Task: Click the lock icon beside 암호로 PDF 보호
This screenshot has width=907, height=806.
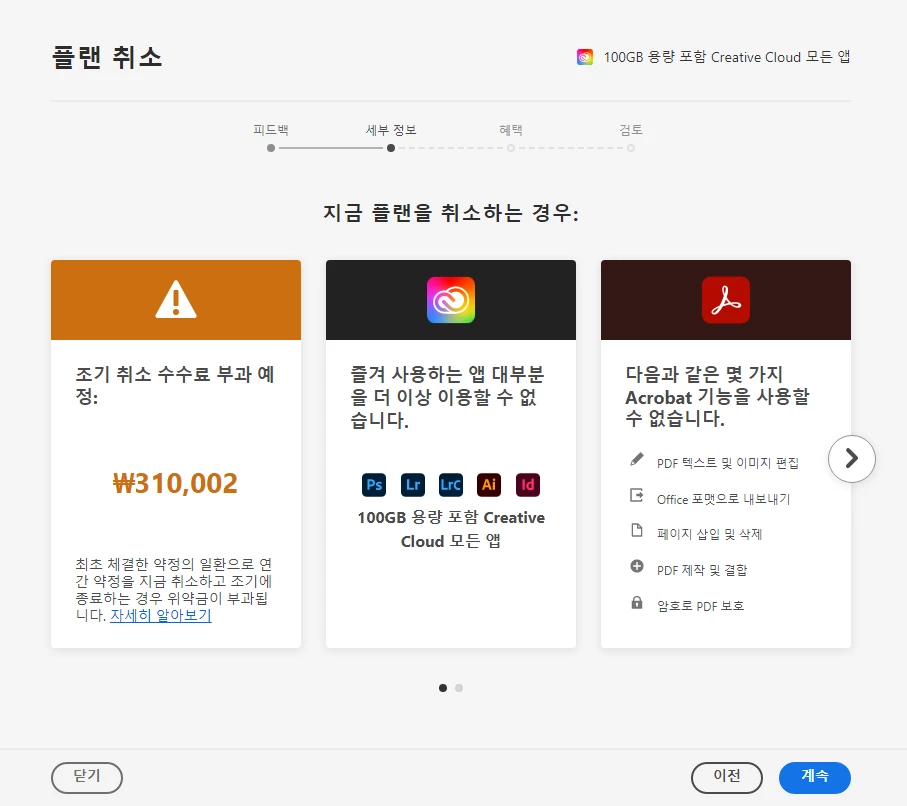Action: (x=636, y=602)
